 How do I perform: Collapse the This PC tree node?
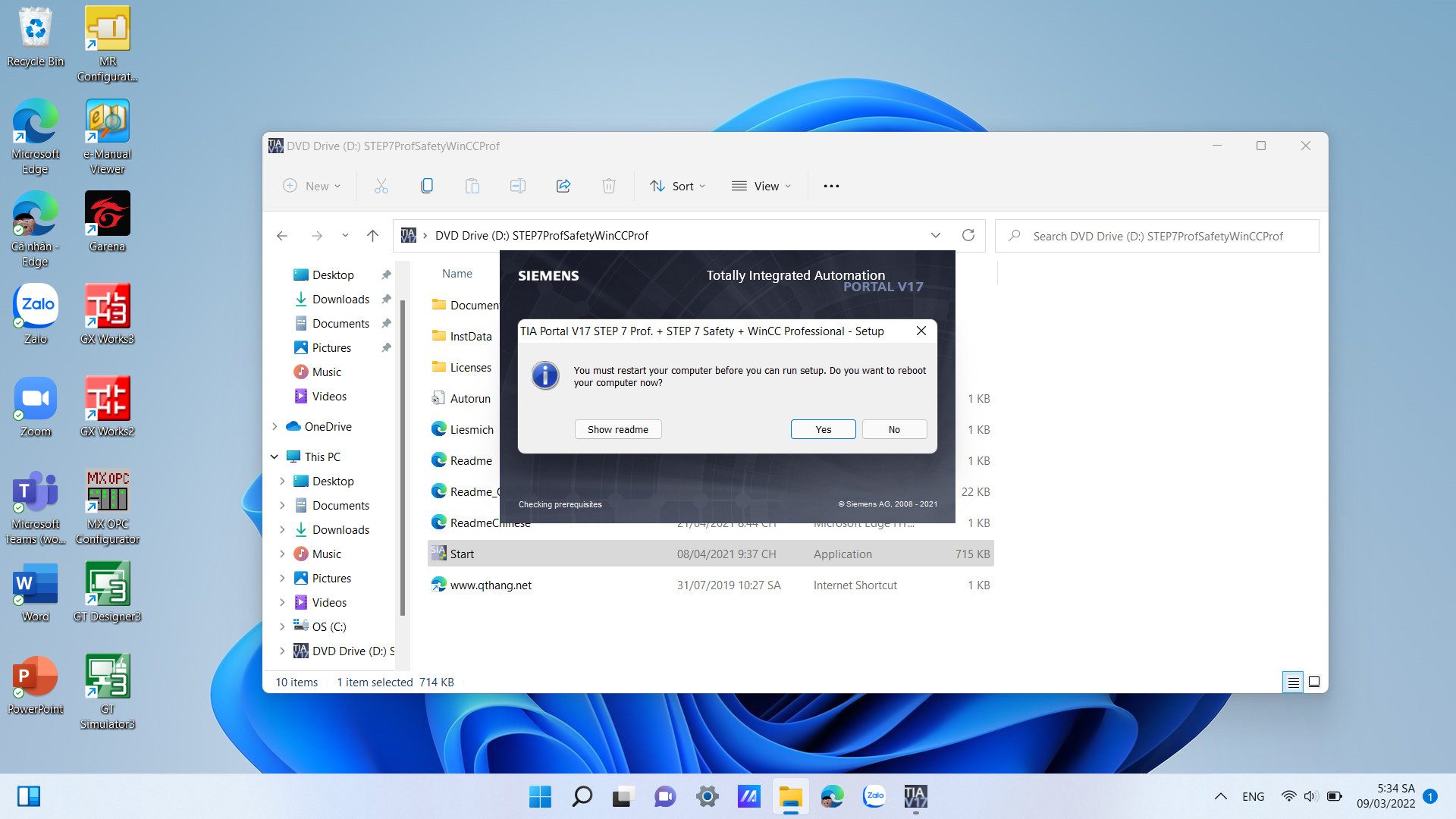click(275, 457)
